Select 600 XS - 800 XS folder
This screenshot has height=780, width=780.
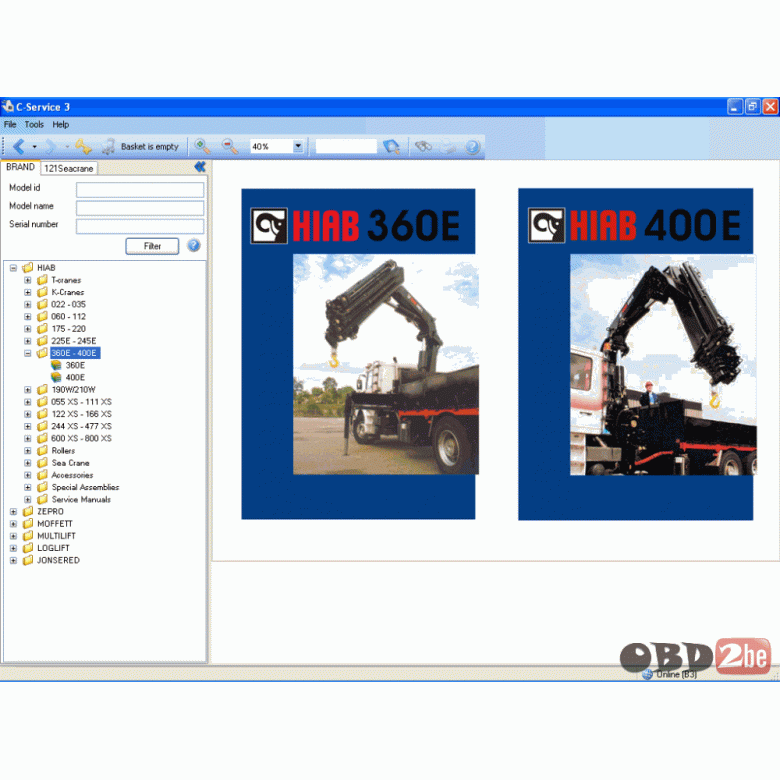pos(82,438)
